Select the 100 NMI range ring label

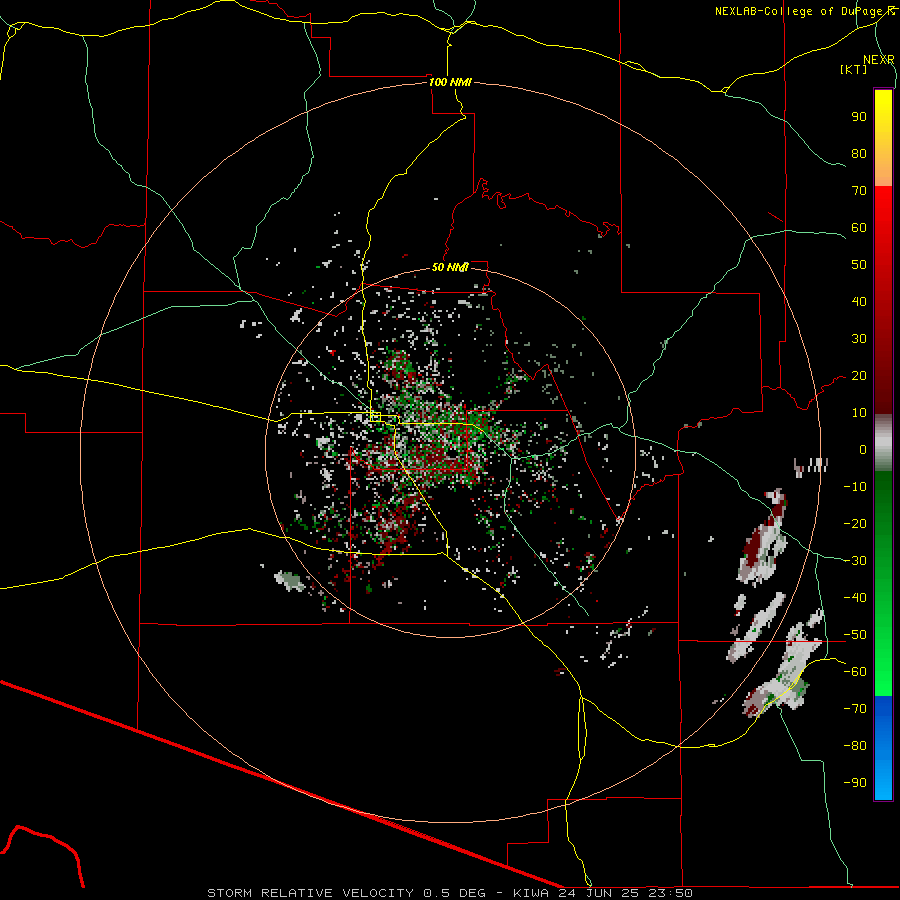click(450, 82)
